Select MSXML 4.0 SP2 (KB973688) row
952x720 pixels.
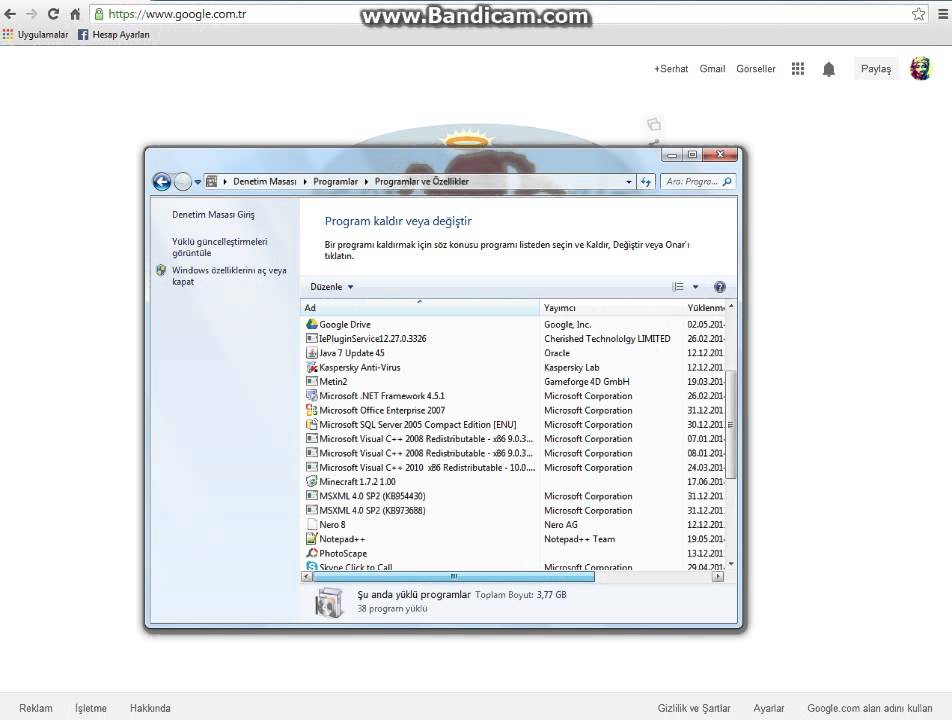pos(515,511)
